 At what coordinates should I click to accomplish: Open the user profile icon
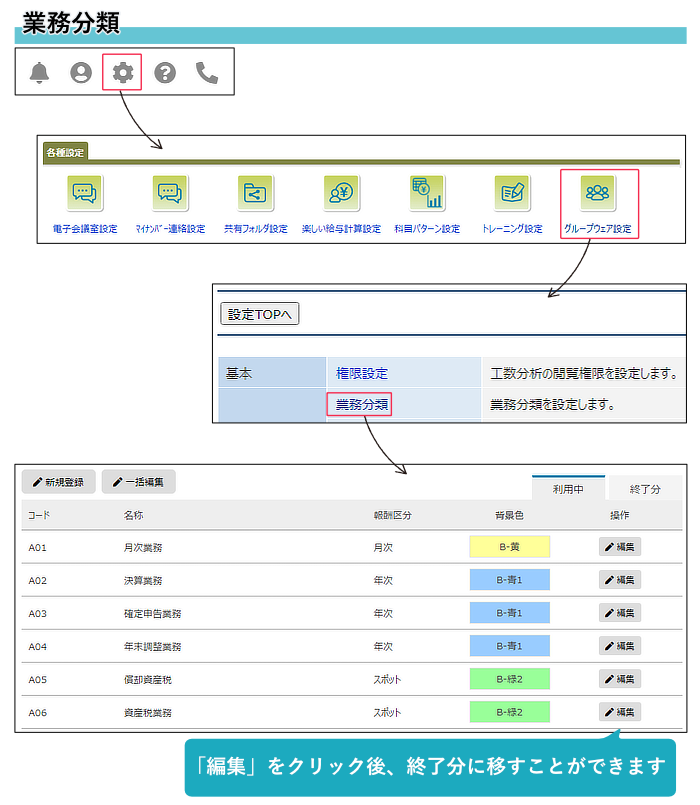(81, 72)
